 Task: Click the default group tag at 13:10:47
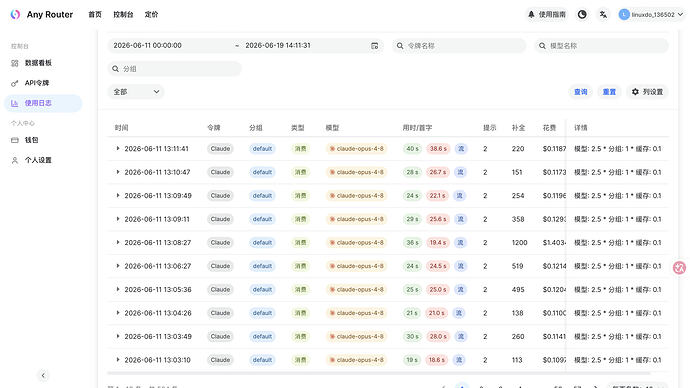point(262,172)
